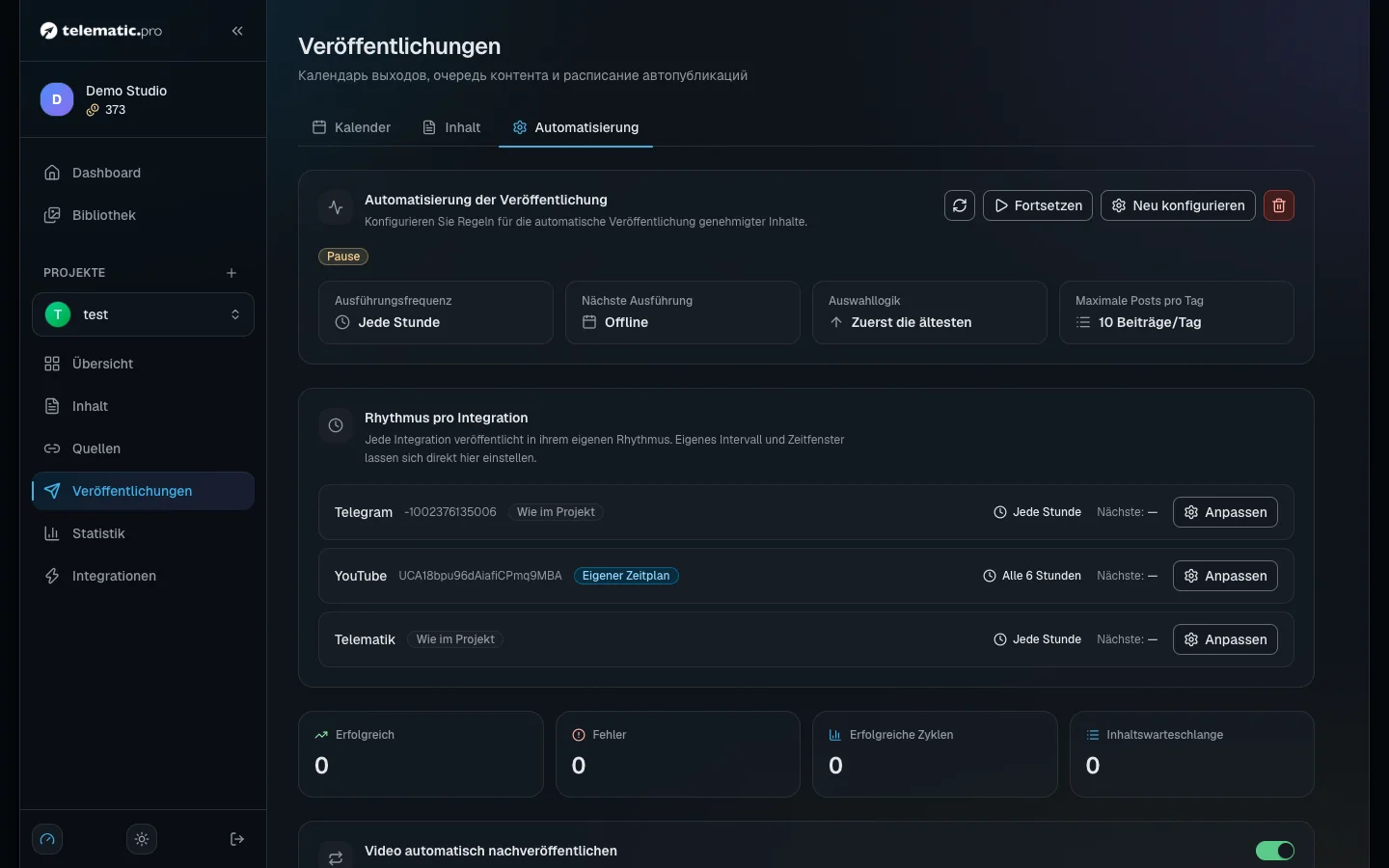Click the activity pulse icon beside Automatisierung heading
Screen dimensions: 1389x868
[336, 207]
